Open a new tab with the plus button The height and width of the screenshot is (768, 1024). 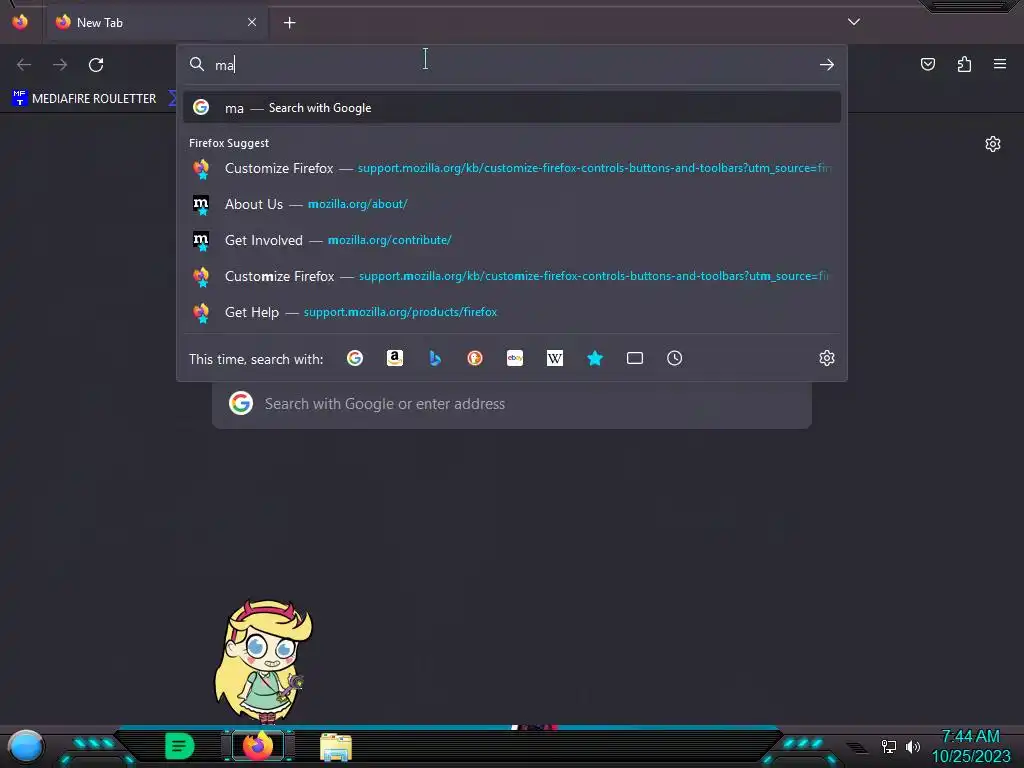click(x=289, y=23)
